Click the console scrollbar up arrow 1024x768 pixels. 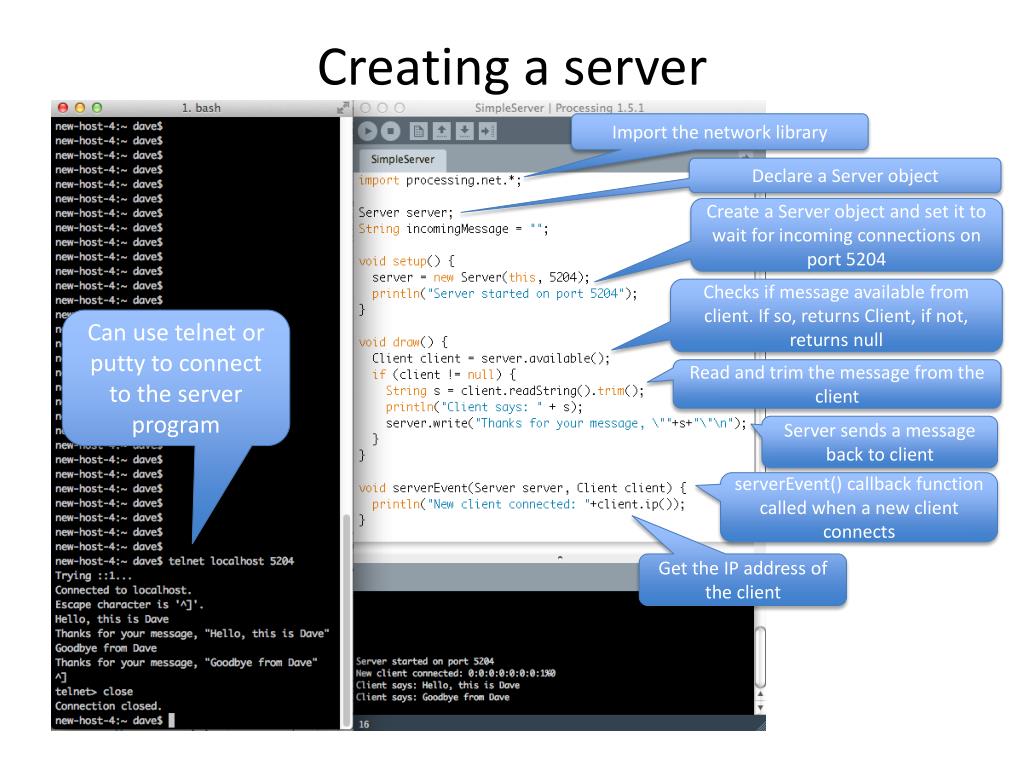[760, 695]
